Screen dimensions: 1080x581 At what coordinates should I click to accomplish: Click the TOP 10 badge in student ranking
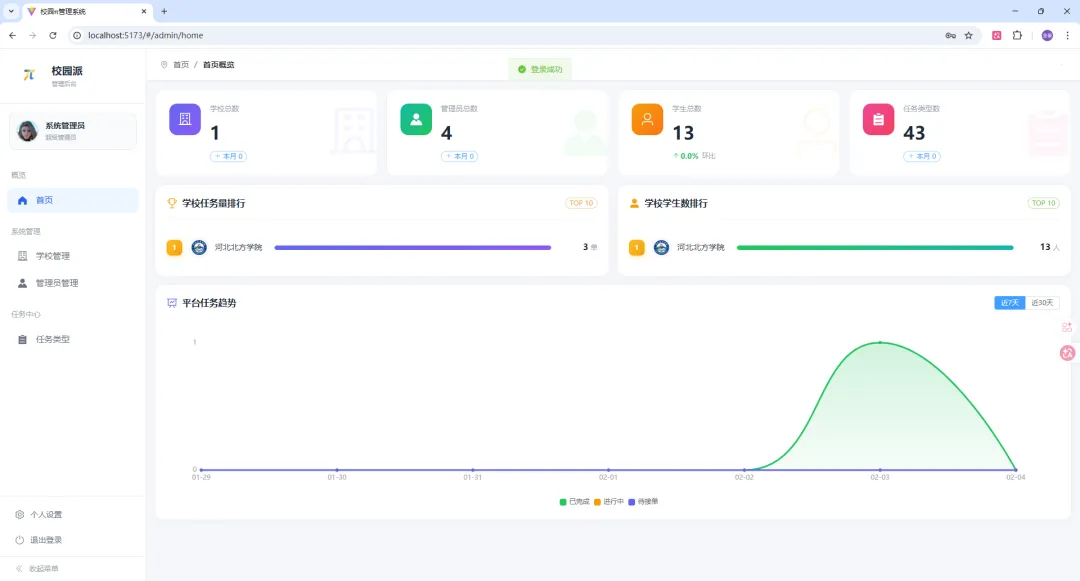click(1043, 203)
